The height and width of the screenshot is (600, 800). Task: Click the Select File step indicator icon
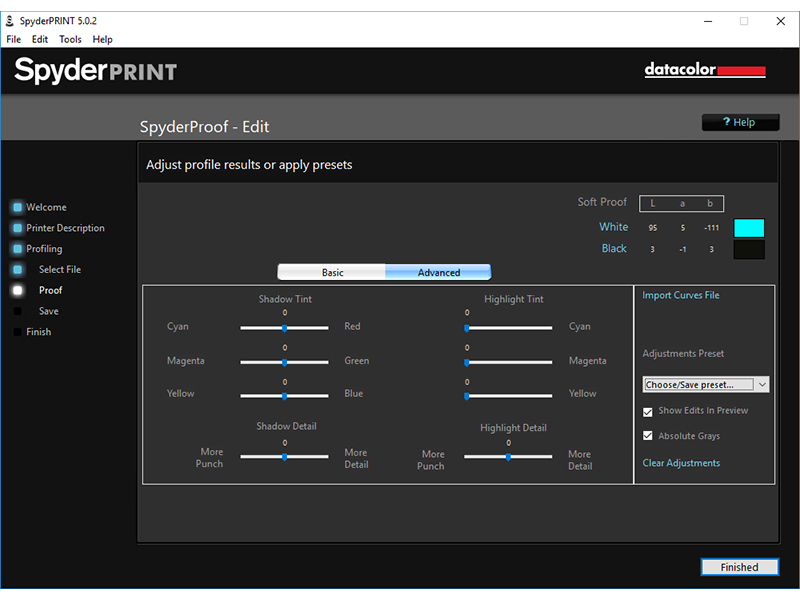tap(18, 270)
